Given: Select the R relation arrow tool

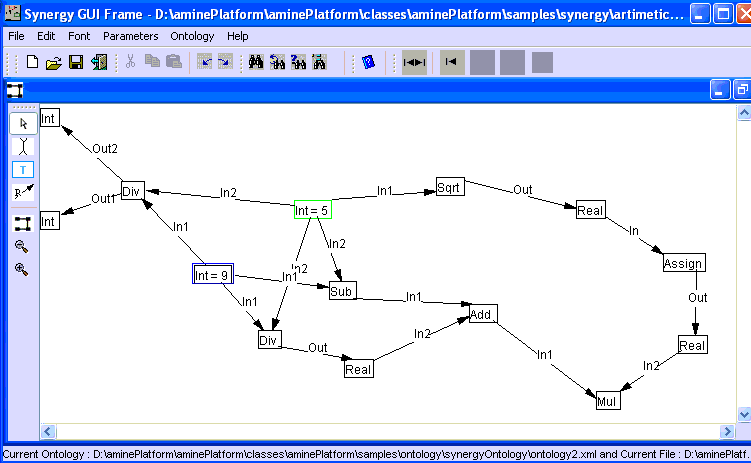Looking at the screenshot, I should coord(23,192).
